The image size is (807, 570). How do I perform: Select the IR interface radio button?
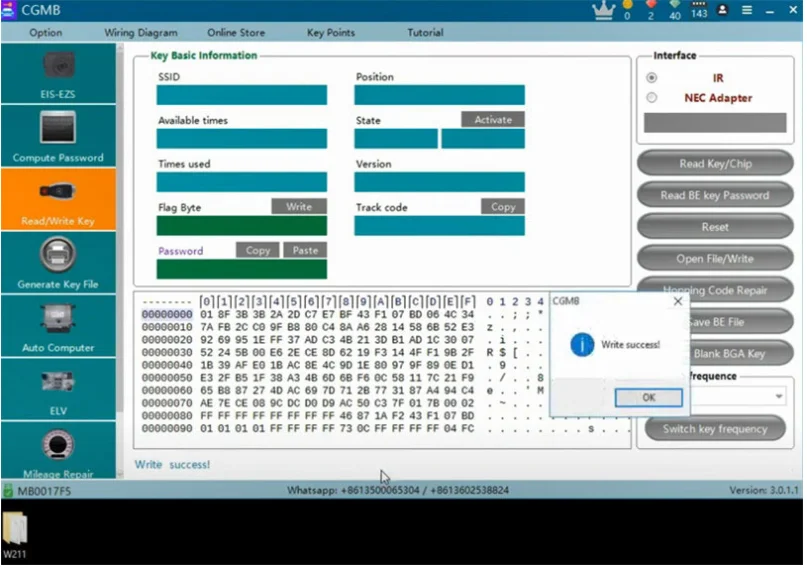click(652, 78)
